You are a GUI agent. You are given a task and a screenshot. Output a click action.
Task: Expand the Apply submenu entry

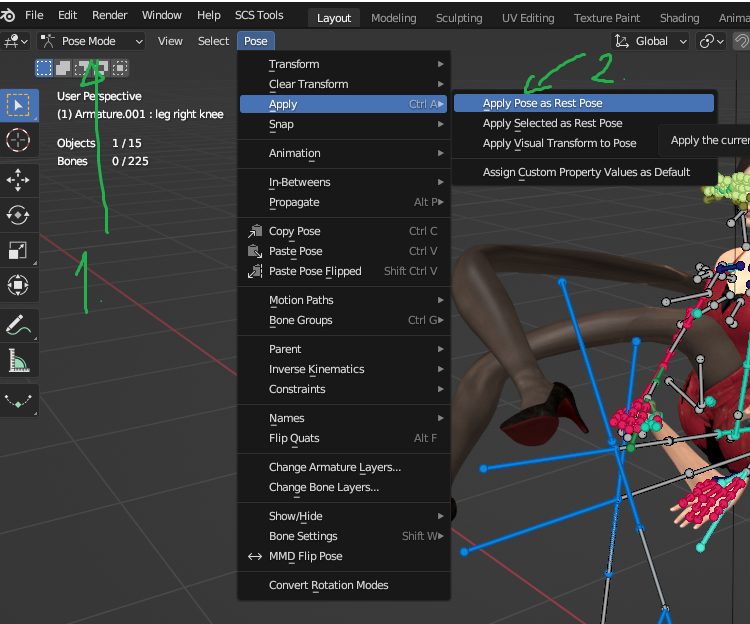click(343, 104)
